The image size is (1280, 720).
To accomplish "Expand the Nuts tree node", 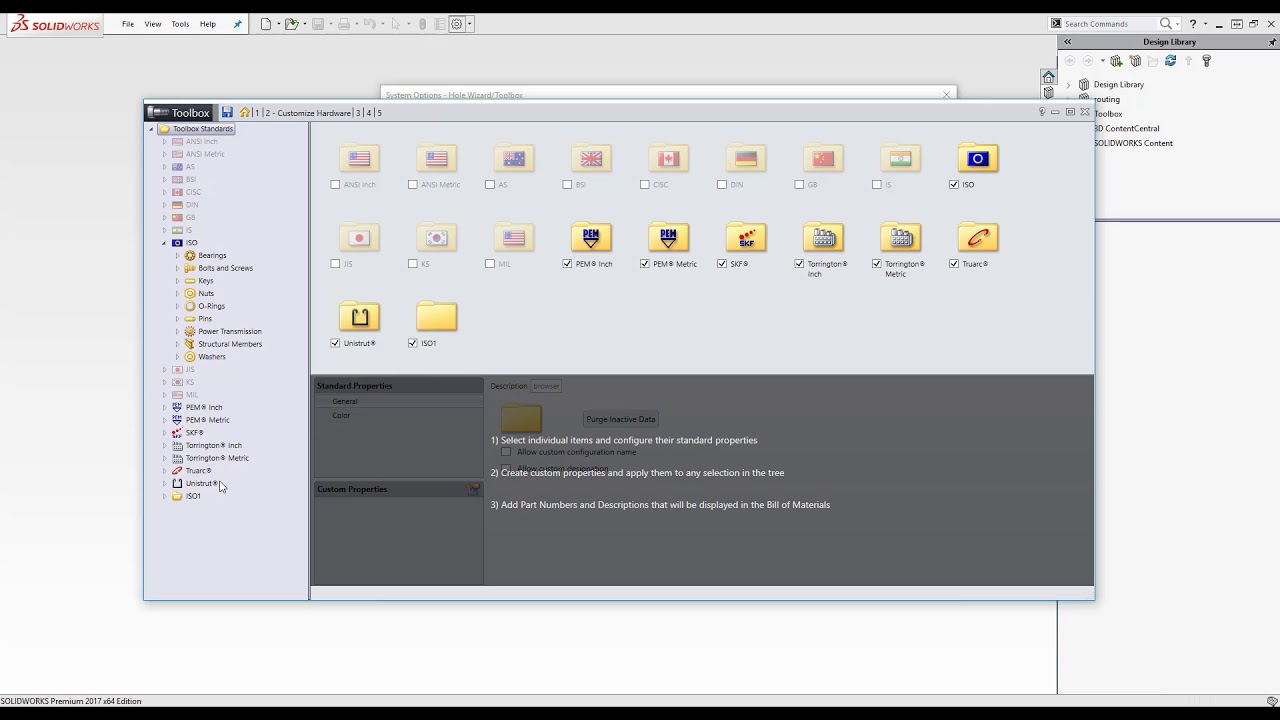I will click(x=177, y=294).
